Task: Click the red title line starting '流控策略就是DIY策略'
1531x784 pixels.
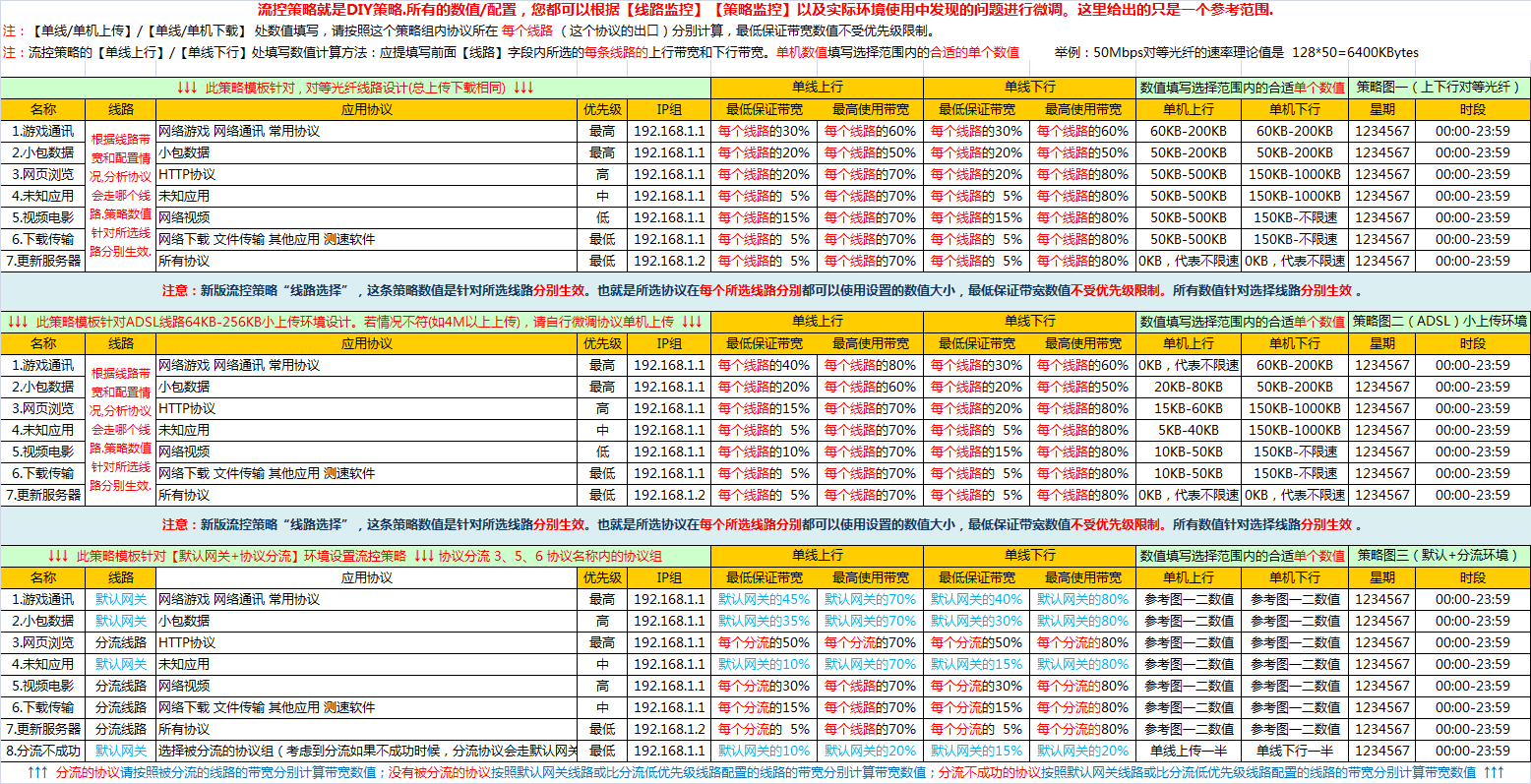Action: point(765,11)
